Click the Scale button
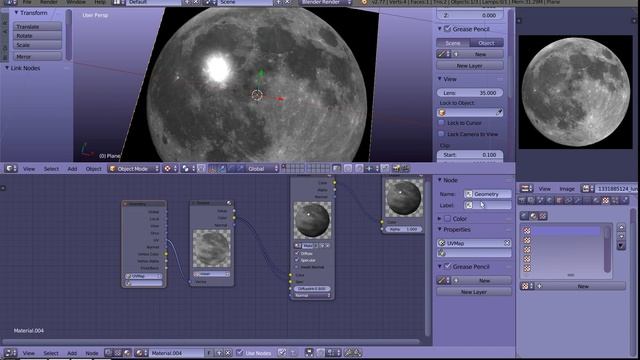 37,45
